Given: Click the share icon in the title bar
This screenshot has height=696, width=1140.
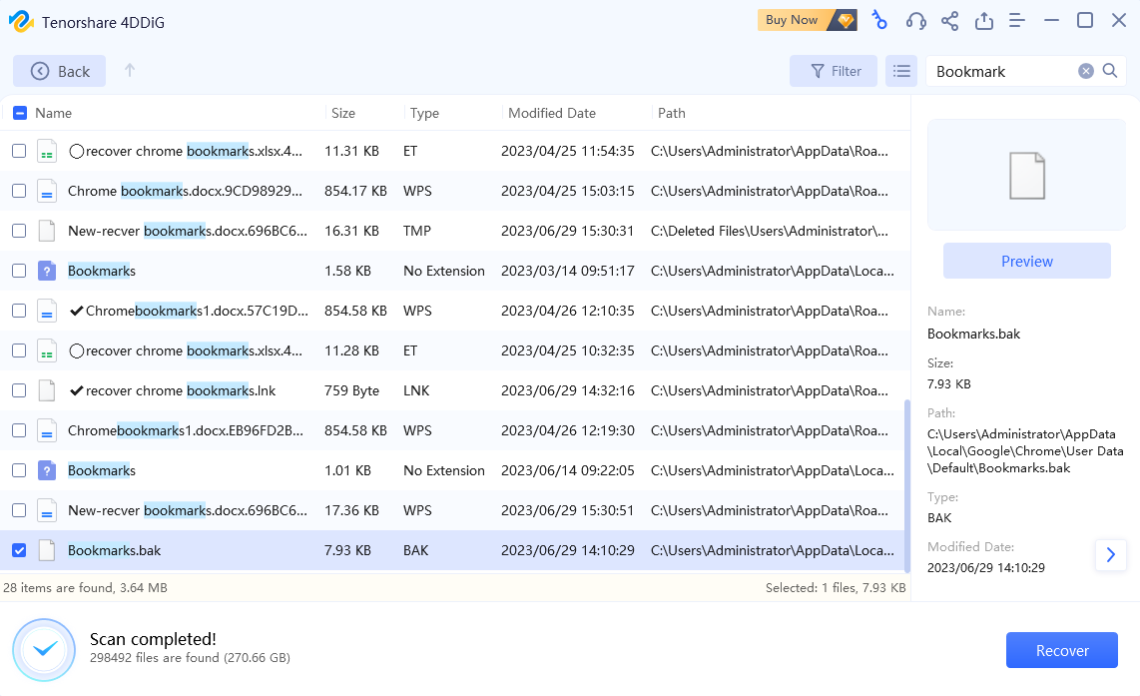Looking at the screenshot, I should tap(949, 20).
